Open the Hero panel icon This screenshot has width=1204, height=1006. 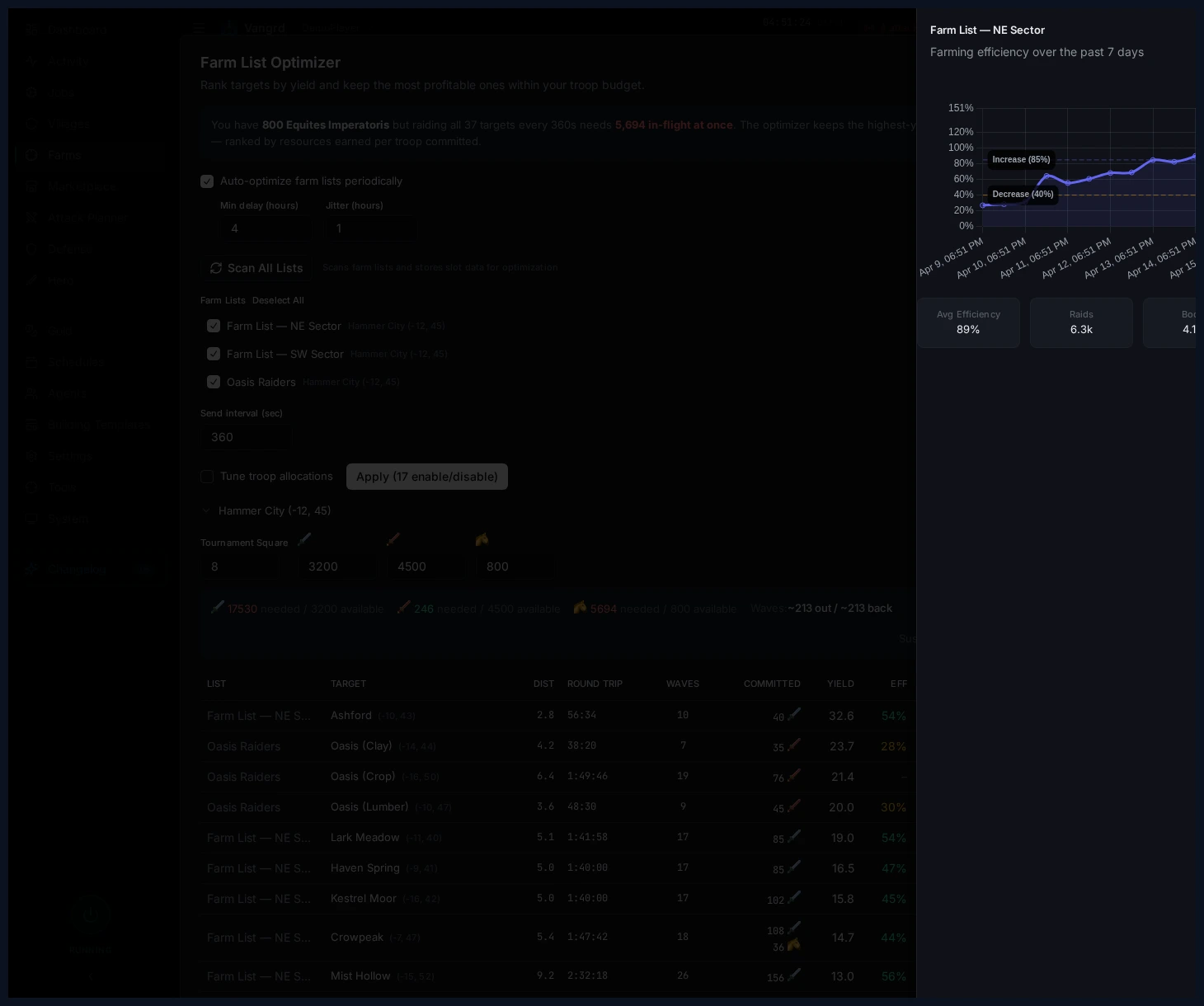[31, 280]
